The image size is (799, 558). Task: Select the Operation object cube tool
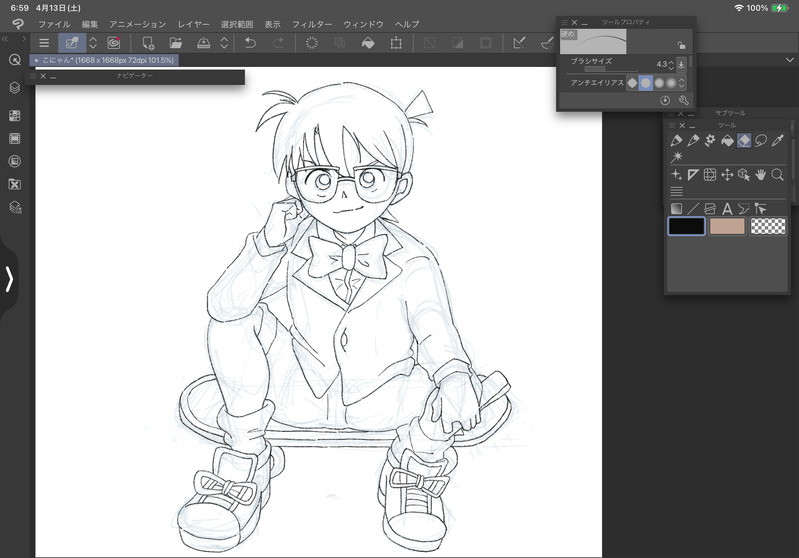coord(744,175)
